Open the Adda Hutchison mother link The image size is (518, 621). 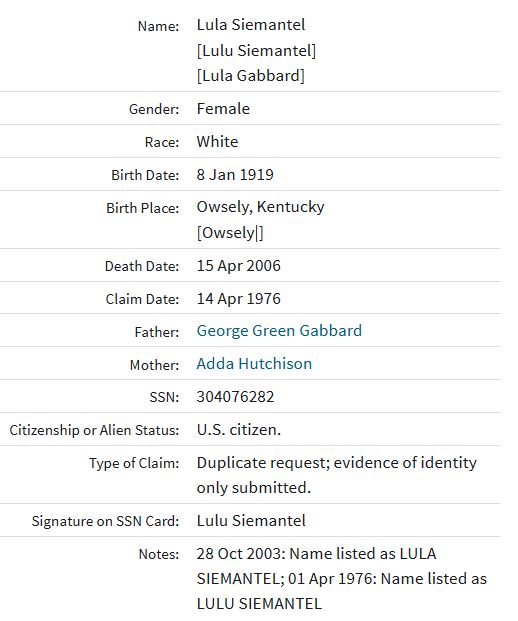pyautogui.click(x=254, y=364)
